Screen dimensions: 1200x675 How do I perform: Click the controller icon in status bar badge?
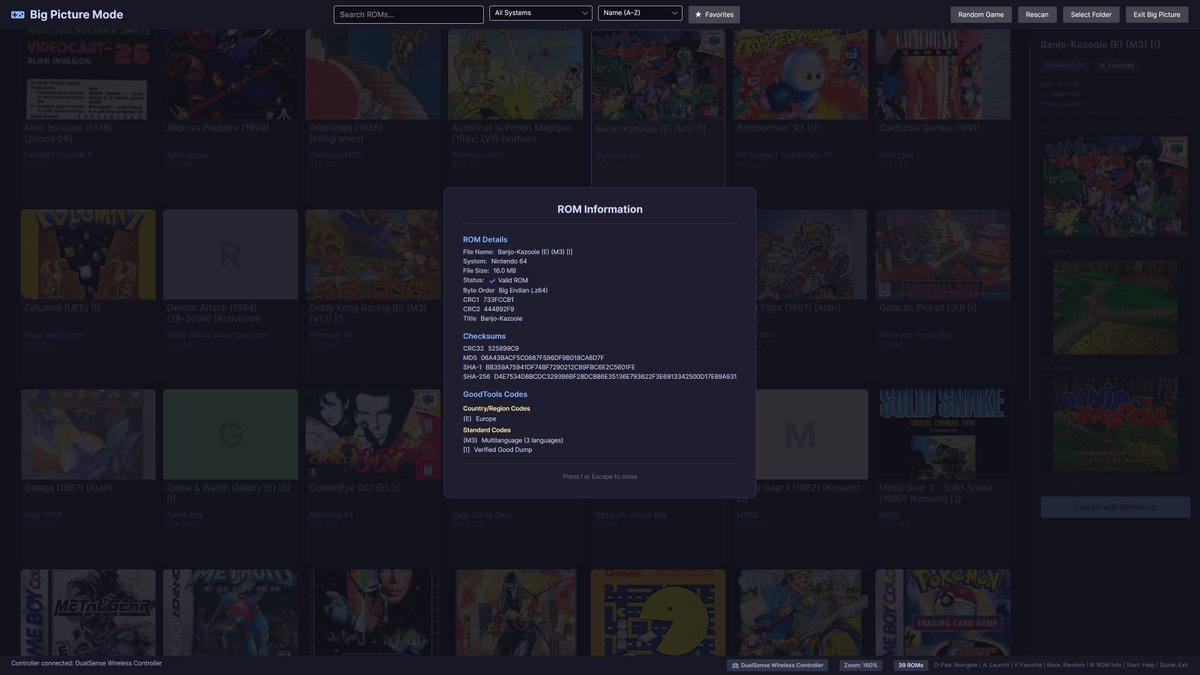736,665
